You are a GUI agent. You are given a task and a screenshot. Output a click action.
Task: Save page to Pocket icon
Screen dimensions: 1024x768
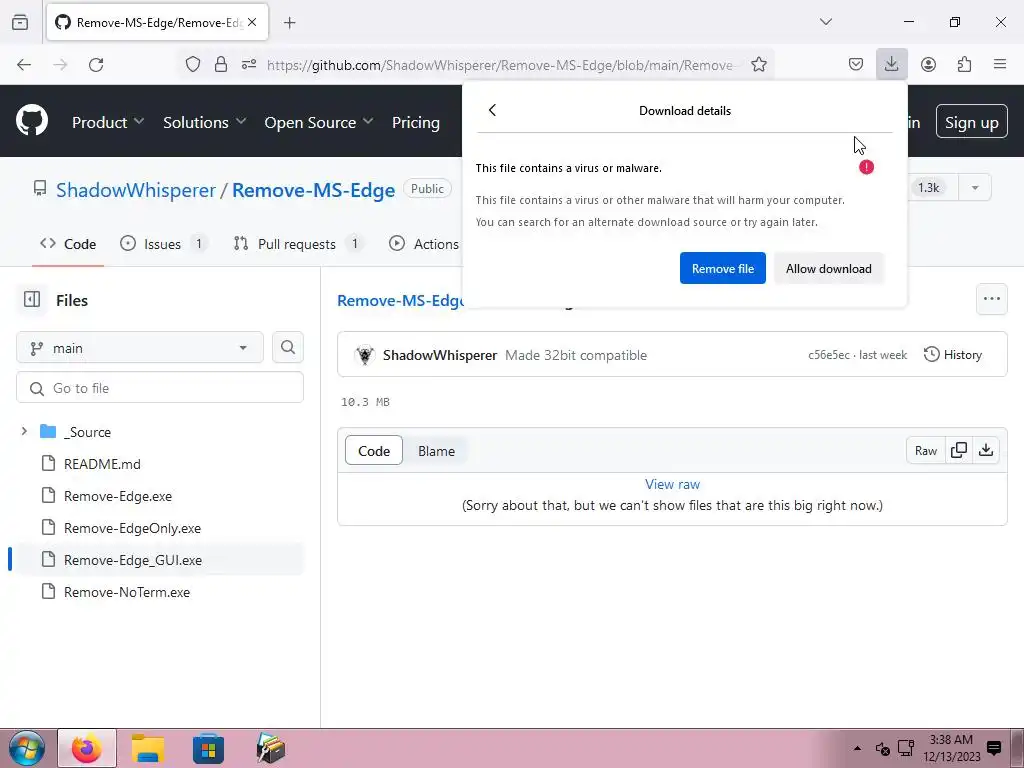856,65
